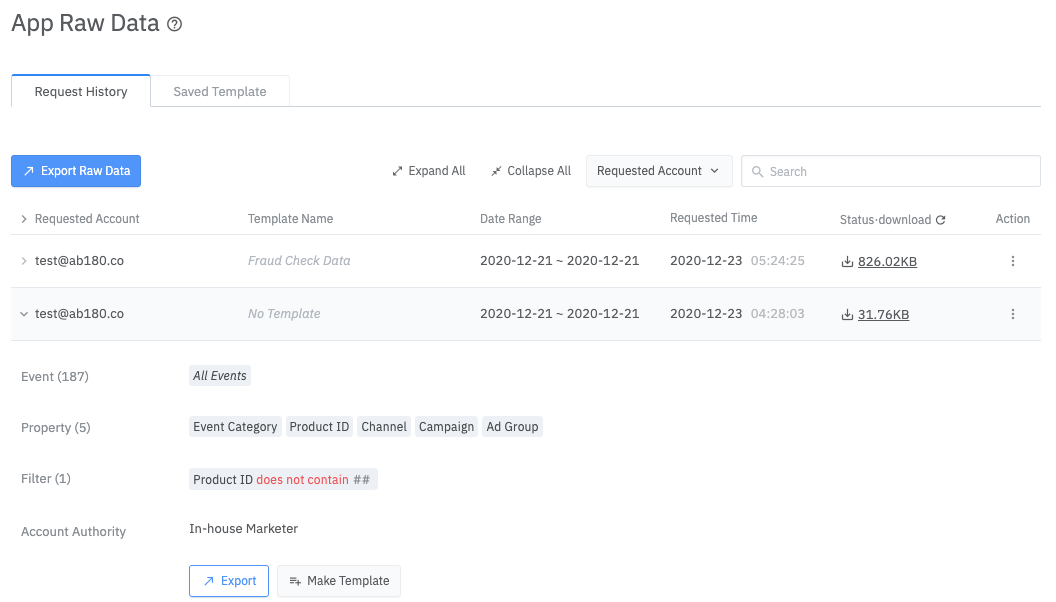
Task: Click the Account Authority label
Action: pyautogui.click(x=73, y=532)
